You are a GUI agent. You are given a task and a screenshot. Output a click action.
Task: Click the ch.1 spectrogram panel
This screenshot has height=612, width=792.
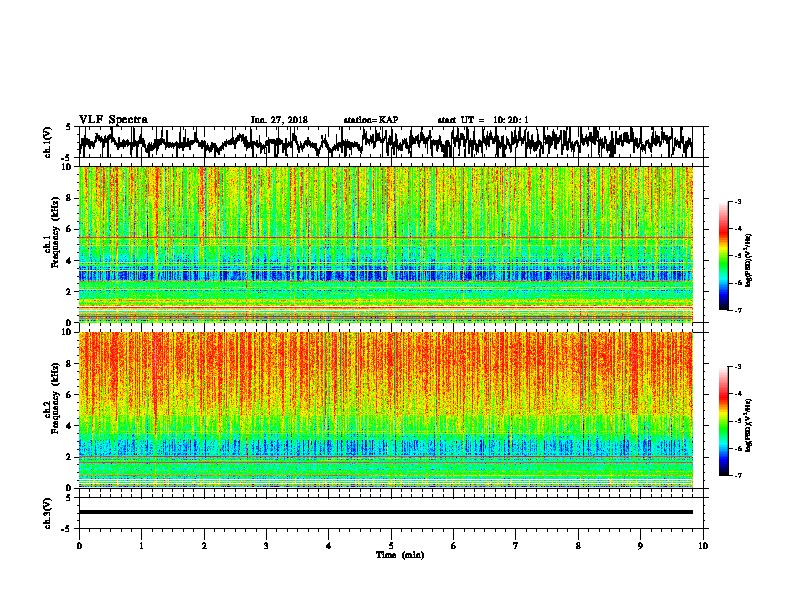[386, 244]
